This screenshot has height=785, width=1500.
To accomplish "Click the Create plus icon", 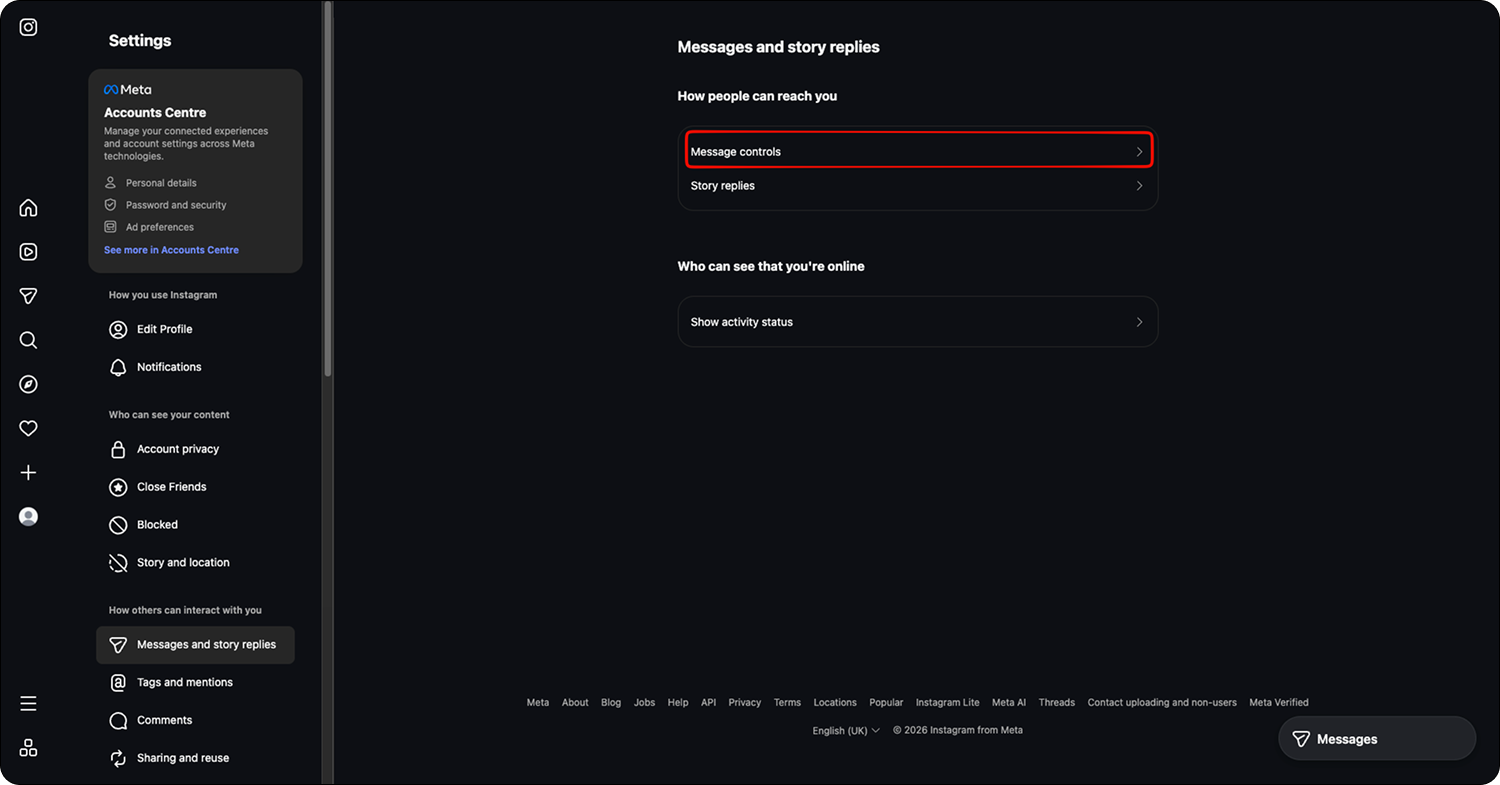I will click(x=28, y=472).
